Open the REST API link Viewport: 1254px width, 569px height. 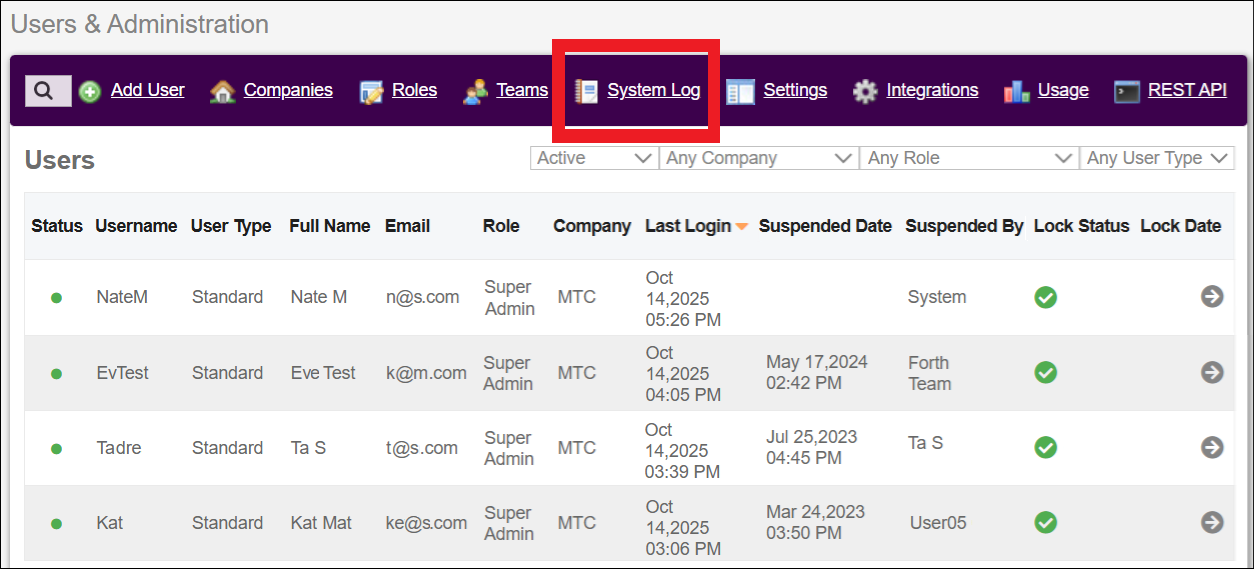click(1187, 90)
